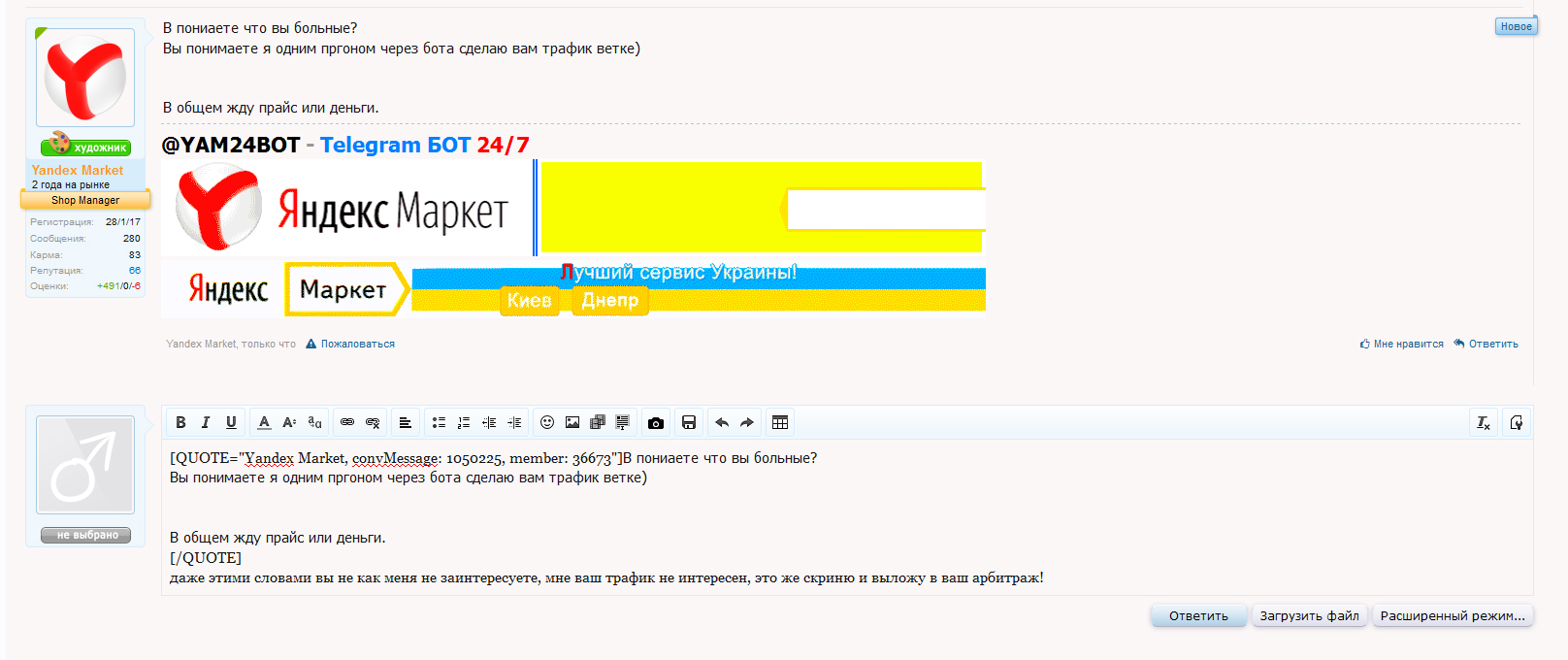Open the text color picker
Viewport: 1568px width, 660px height.
click(x=264, y=422)
